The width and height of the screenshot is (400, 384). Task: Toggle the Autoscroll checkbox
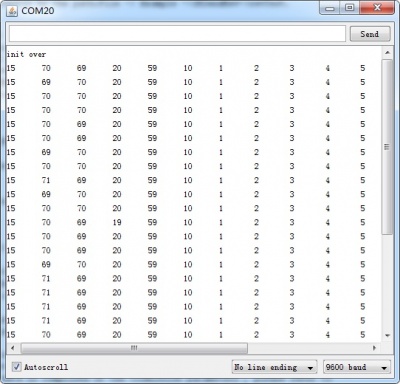pos(16,367)
